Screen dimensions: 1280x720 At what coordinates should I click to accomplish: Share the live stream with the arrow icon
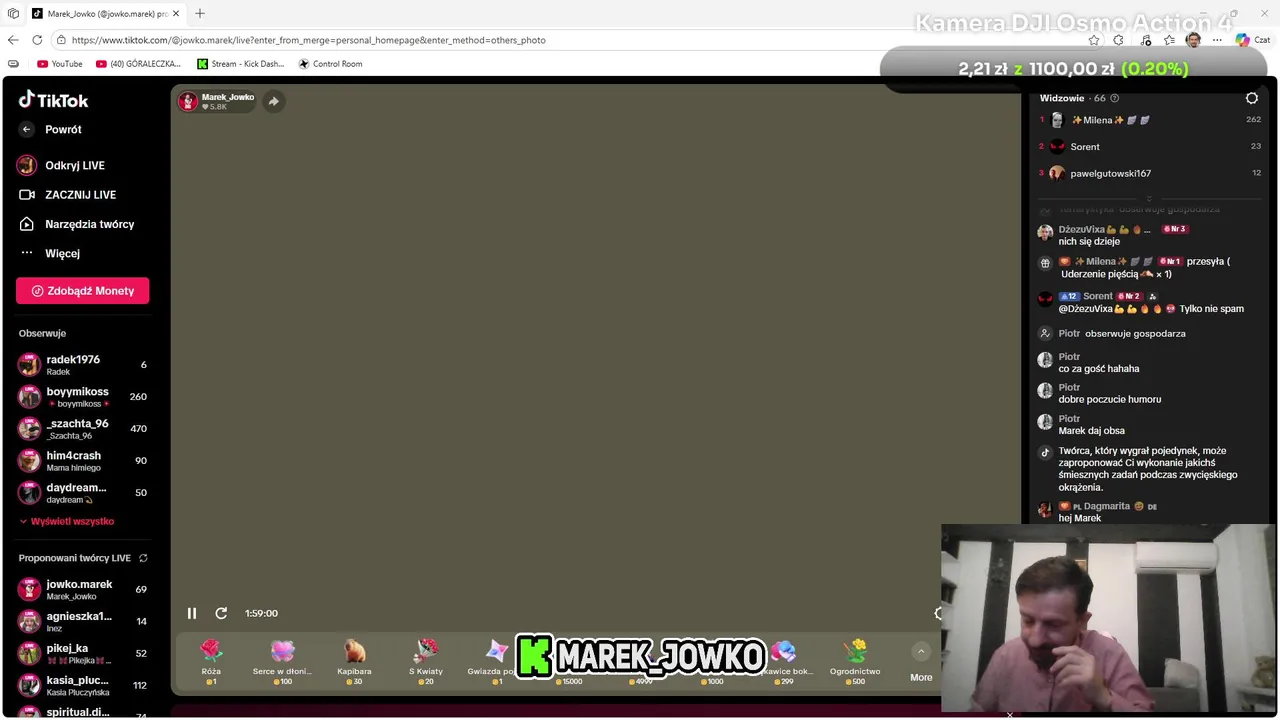coord(274,101)
